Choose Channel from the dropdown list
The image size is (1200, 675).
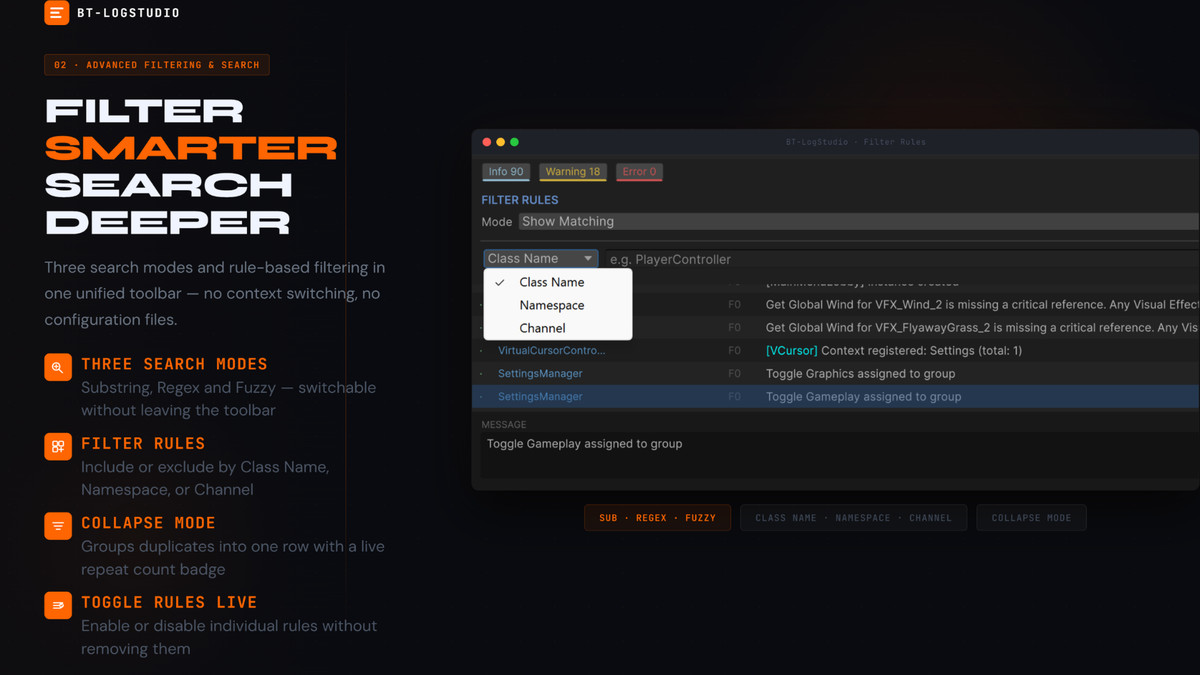point(558,328)
